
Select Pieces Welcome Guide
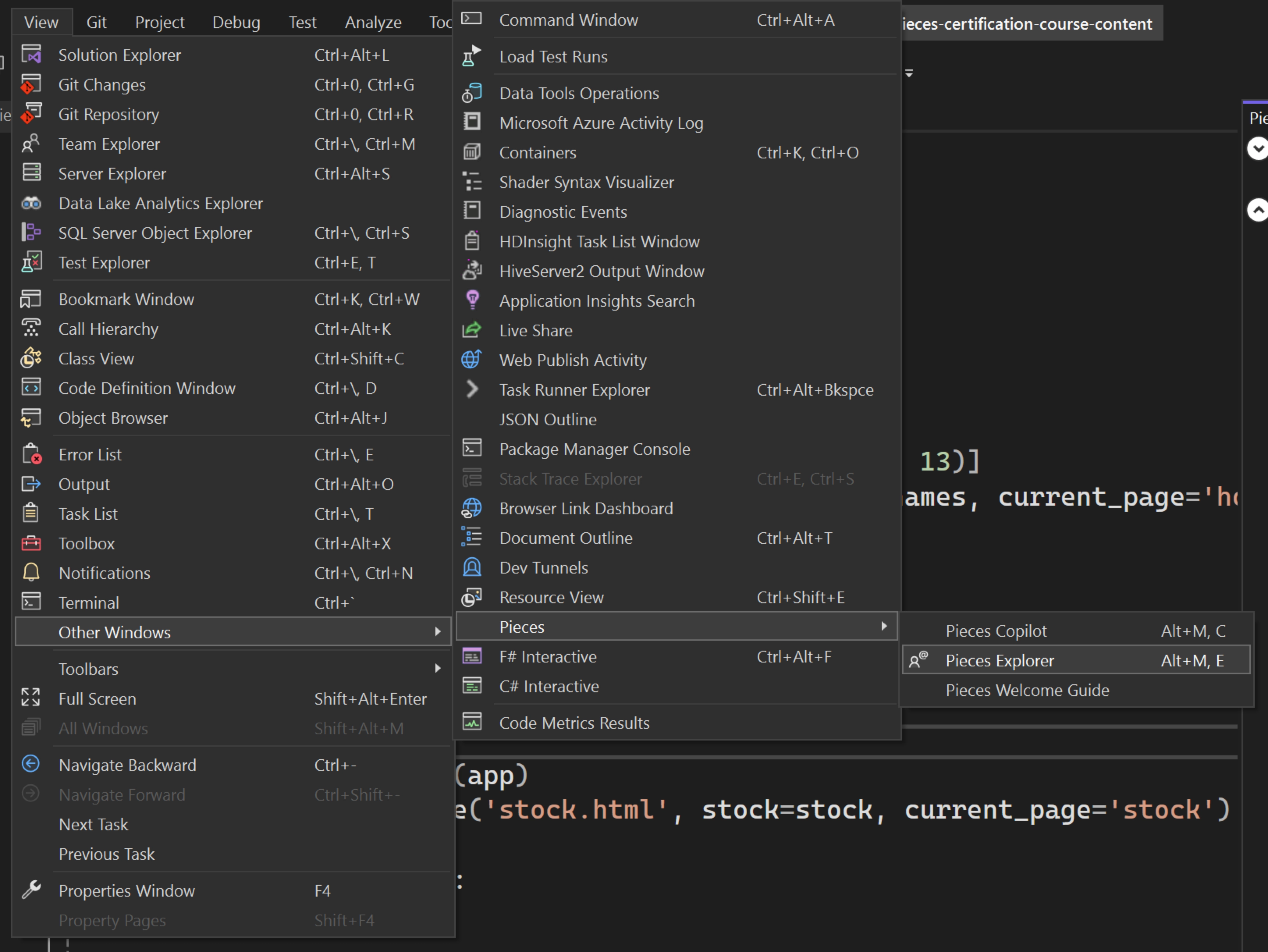point(1026,691)
